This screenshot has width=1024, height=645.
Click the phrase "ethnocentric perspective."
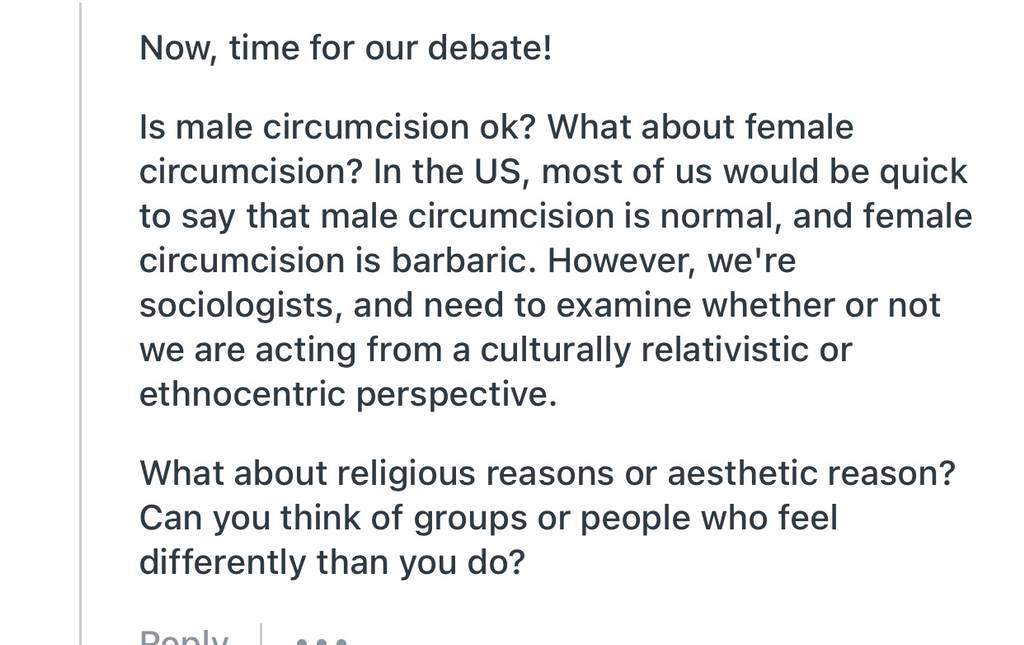[x=348, y=394]
